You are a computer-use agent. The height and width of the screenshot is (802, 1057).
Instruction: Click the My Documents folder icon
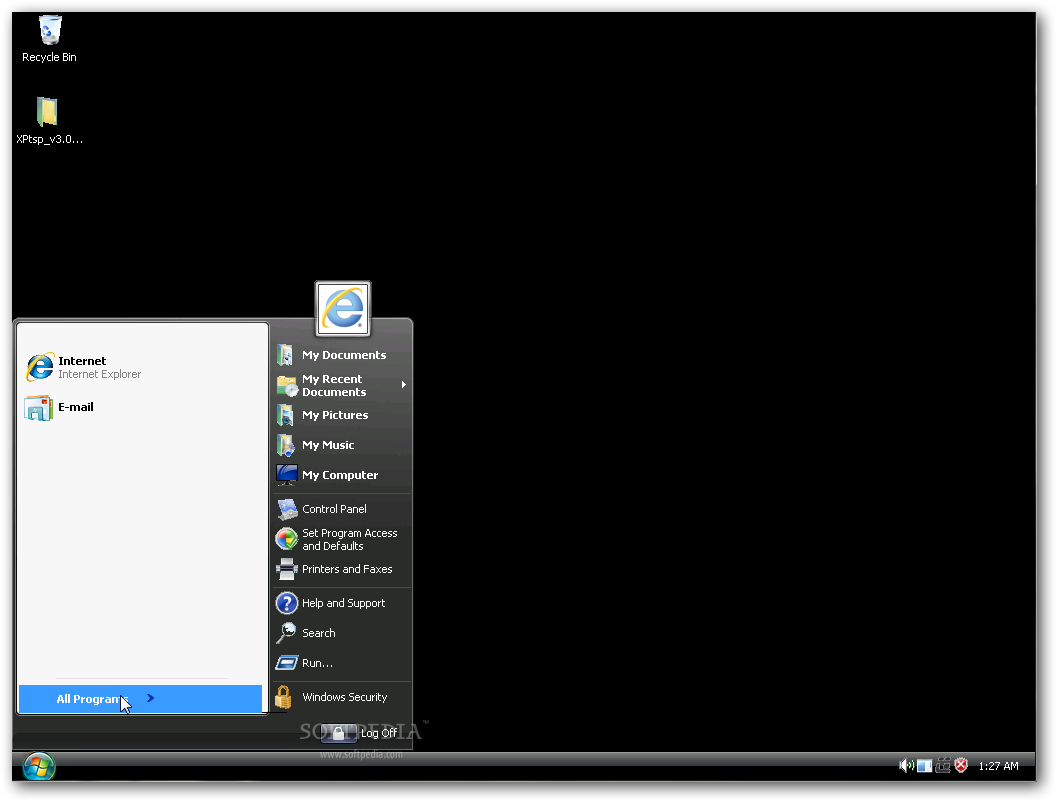[286, 355]
